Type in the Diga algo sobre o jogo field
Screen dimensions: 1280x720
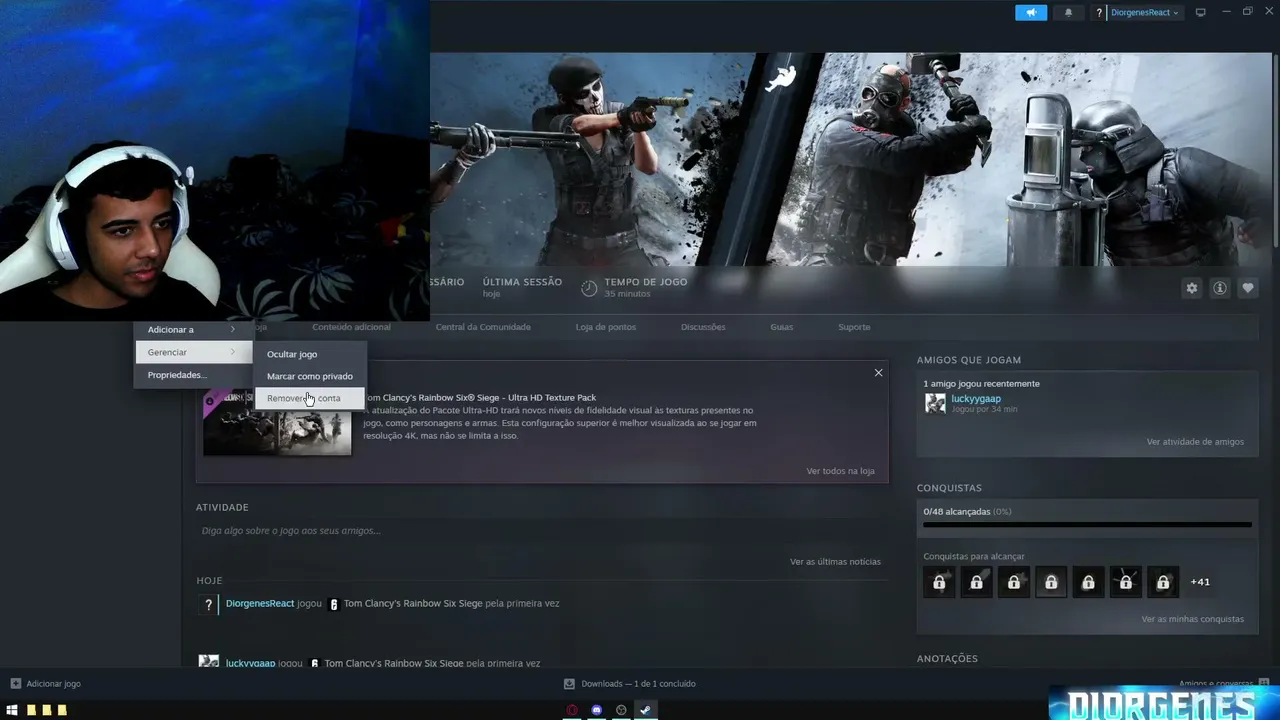[540, 531]
